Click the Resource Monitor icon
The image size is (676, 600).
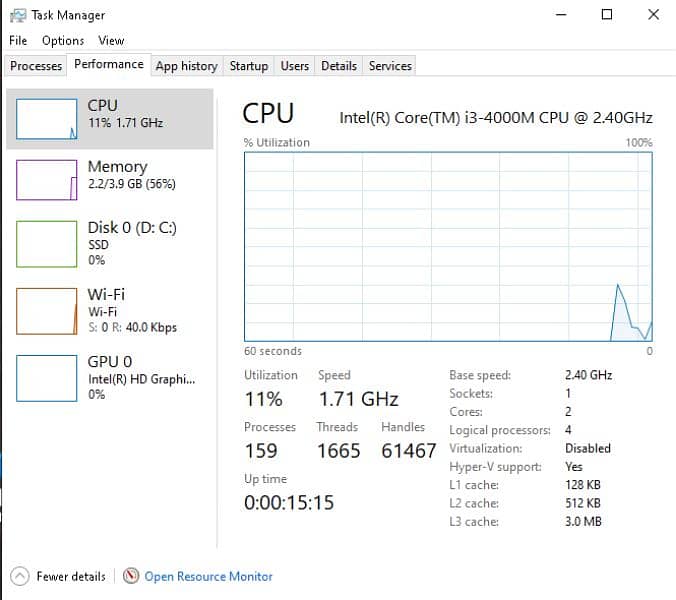(131, 576)
